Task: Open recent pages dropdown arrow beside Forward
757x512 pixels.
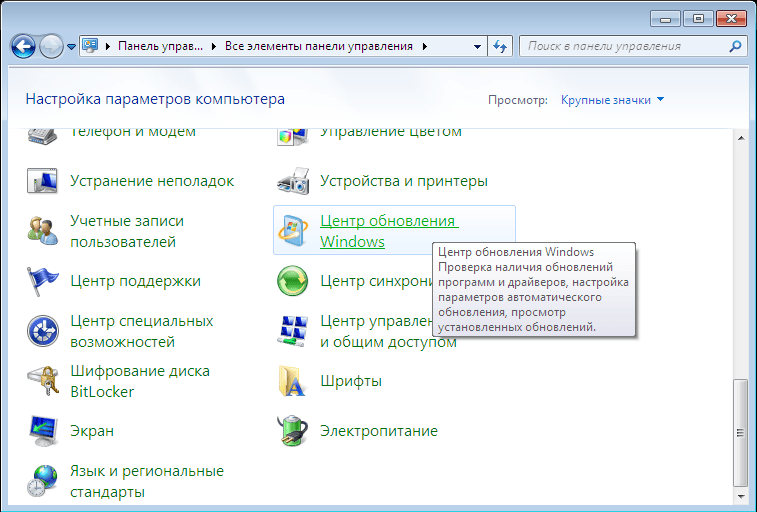Action: click(x=71, y=47)
